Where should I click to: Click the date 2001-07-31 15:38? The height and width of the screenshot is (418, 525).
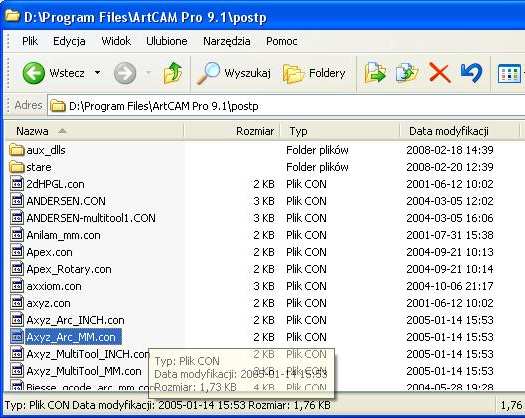pyautogui.click(x=450, y=235)
